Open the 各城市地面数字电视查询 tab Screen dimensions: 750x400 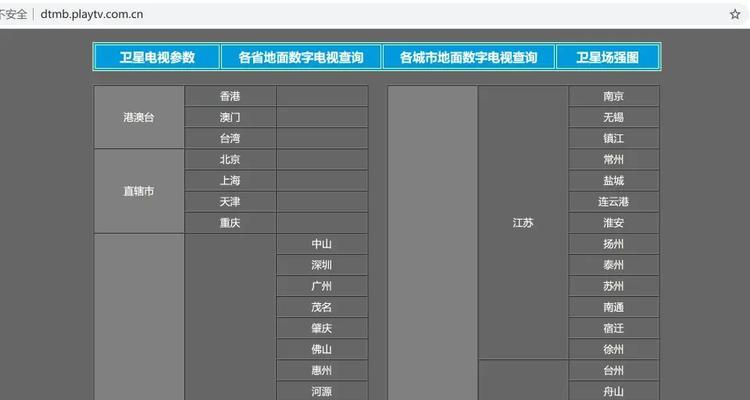pos(469,57)
